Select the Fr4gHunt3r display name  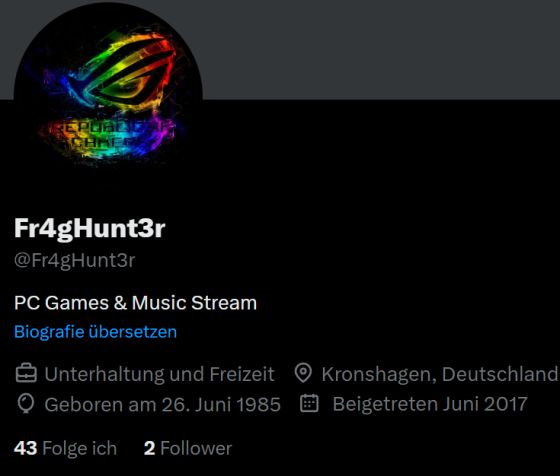pos(90,228)
